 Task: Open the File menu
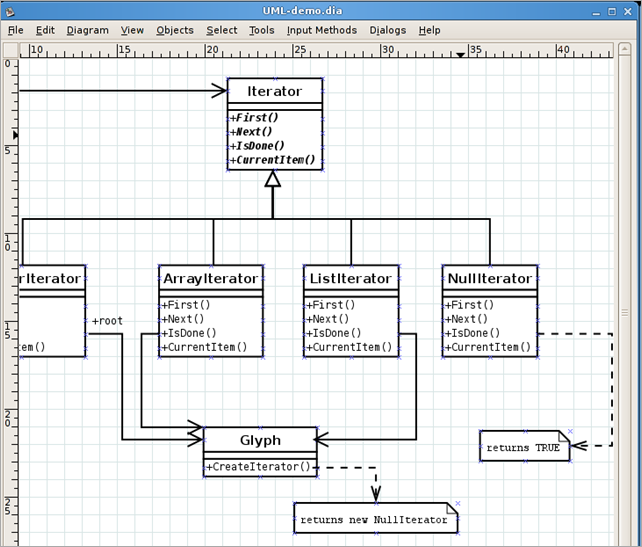coord(16,30)
